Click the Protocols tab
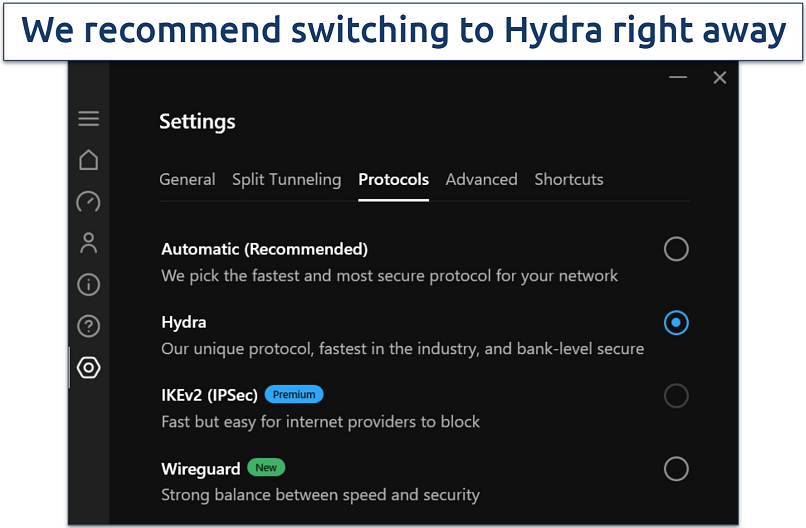The height and width of the screenshot is (528, 806). click(x=393, y=180)
